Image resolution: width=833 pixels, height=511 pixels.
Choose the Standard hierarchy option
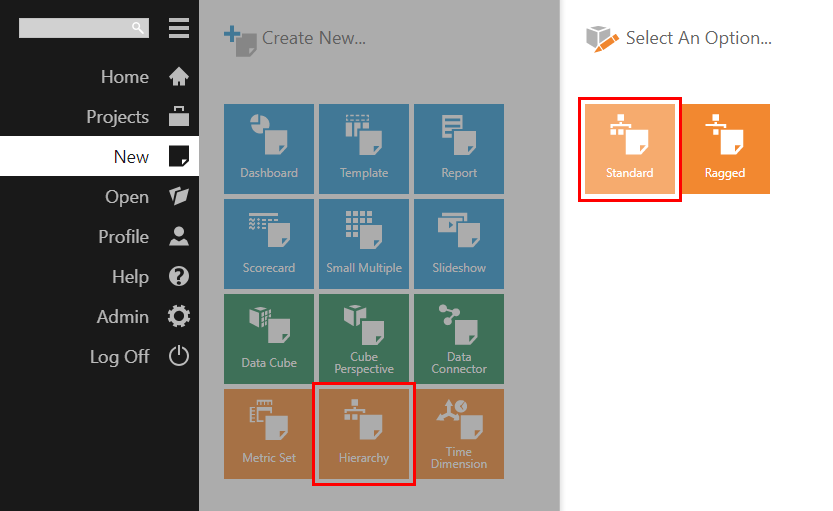click(630, 149)
